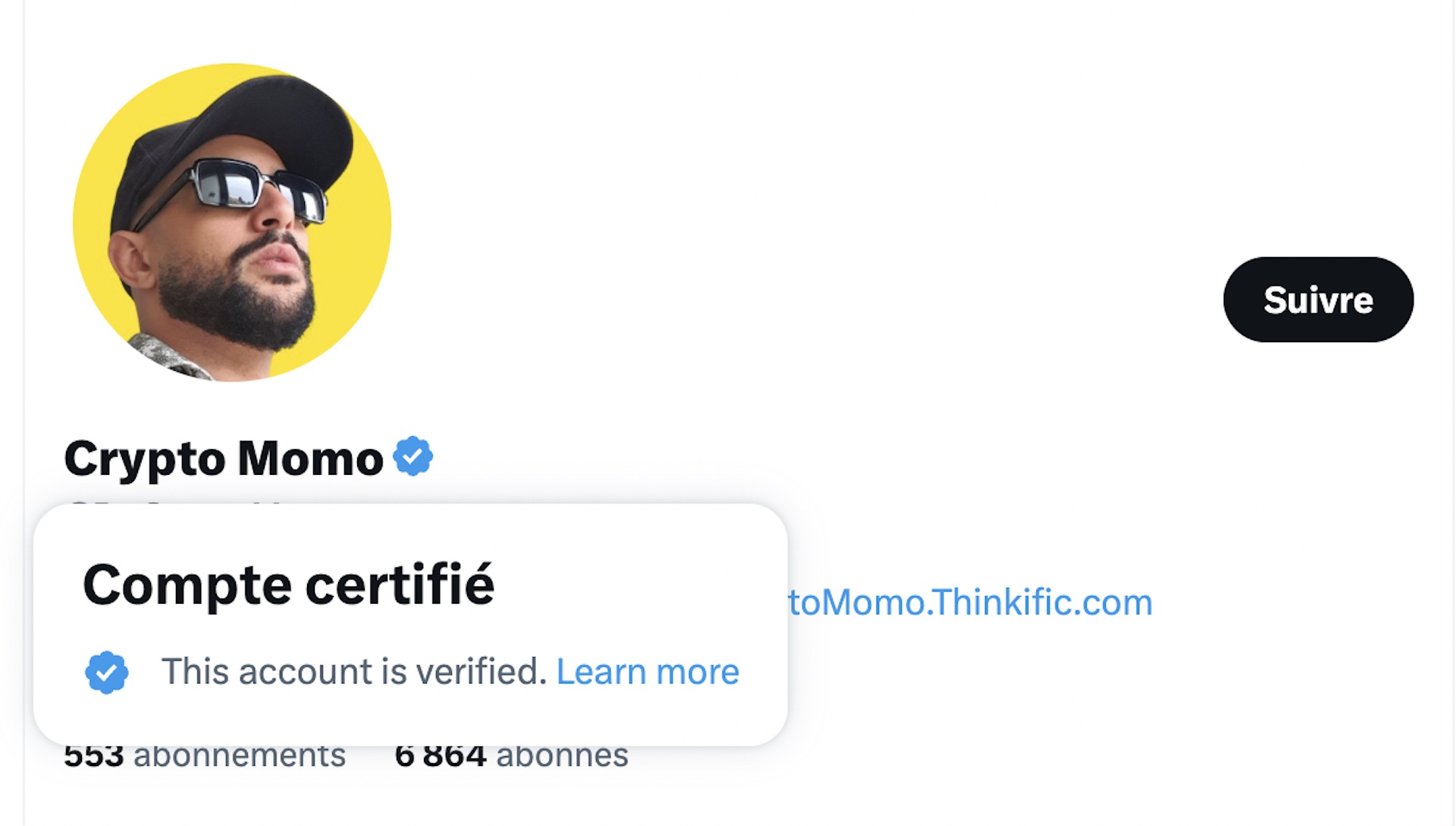This screenshot has width=1456, height=826.
Task: Open the 553 abonnements list
Action: [205, 756]
